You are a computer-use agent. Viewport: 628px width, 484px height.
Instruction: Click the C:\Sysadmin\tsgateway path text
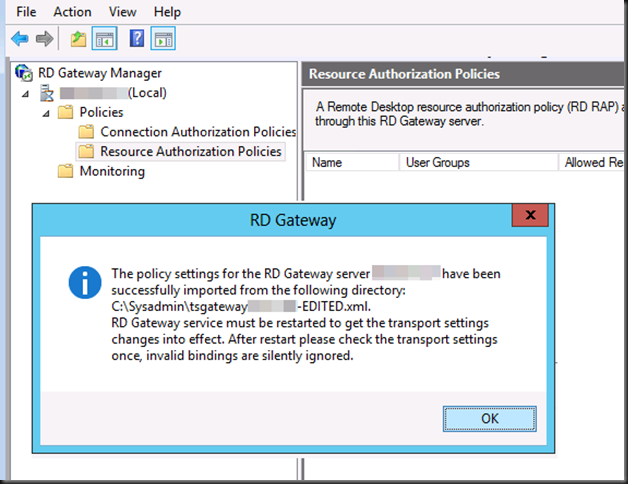coord(241,307)
